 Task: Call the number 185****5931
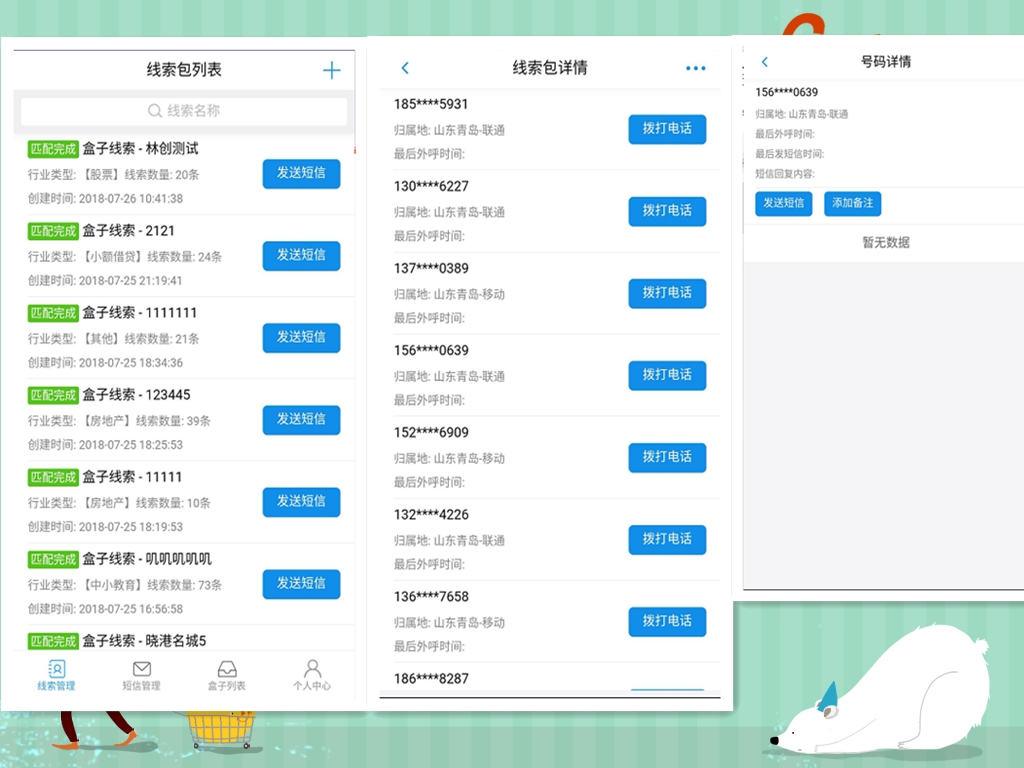(x=667, y=129)
